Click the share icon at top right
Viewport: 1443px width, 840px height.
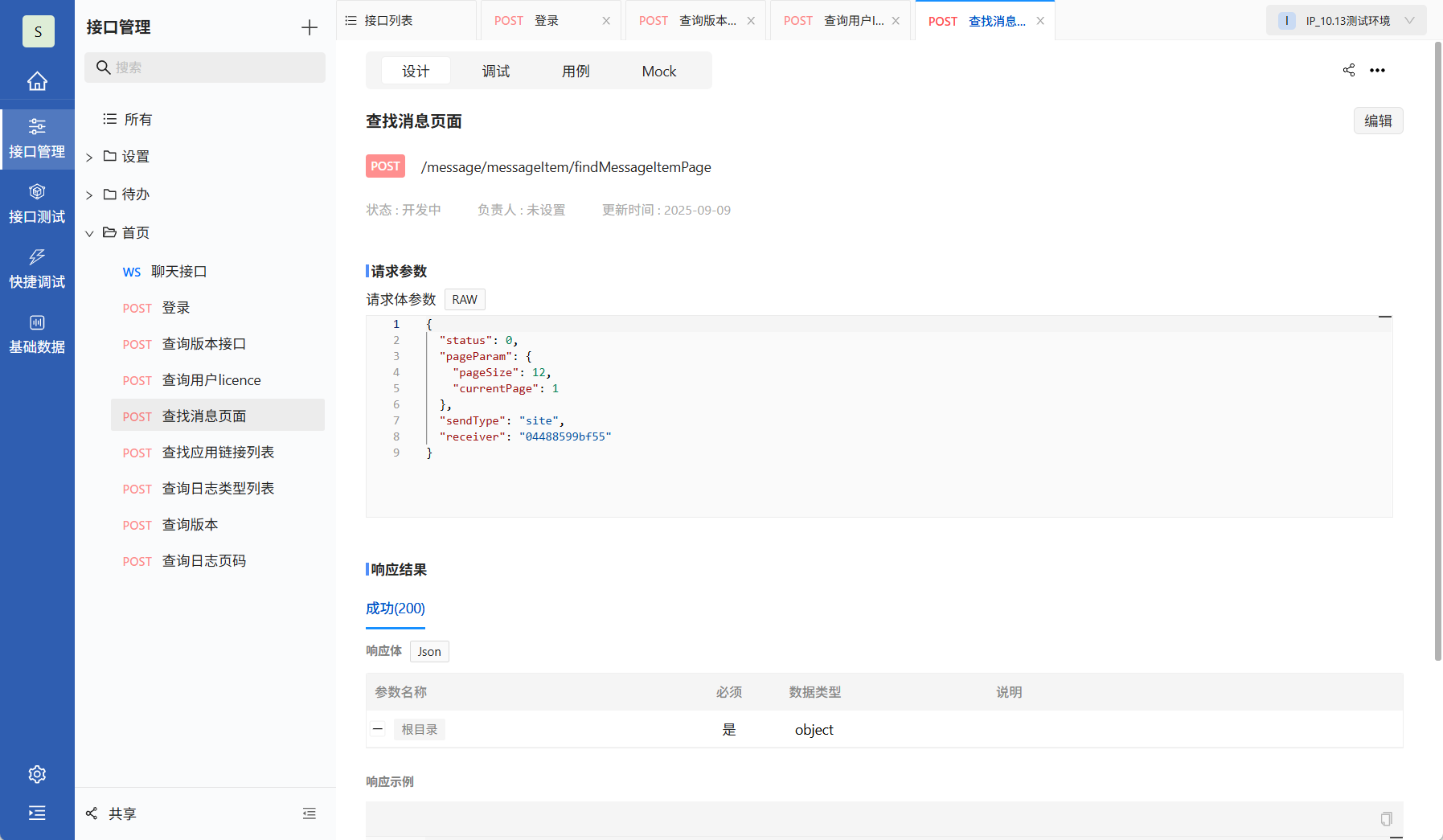coord(1349,70)
